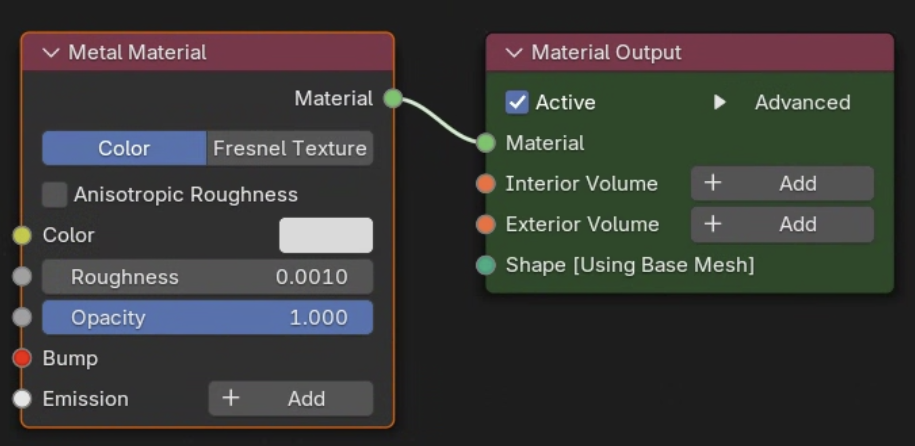The image size is (915, 446).
Task: Add an Interior Volume
Action: point(781,184)
